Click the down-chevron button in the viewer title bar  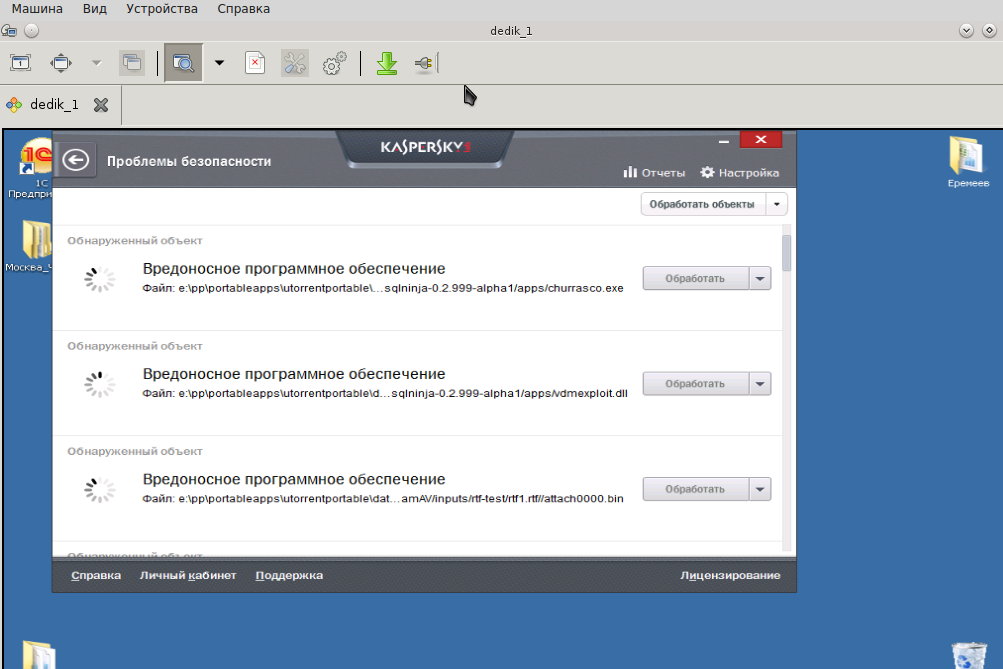pyautogui.click(x=967, y=31)
